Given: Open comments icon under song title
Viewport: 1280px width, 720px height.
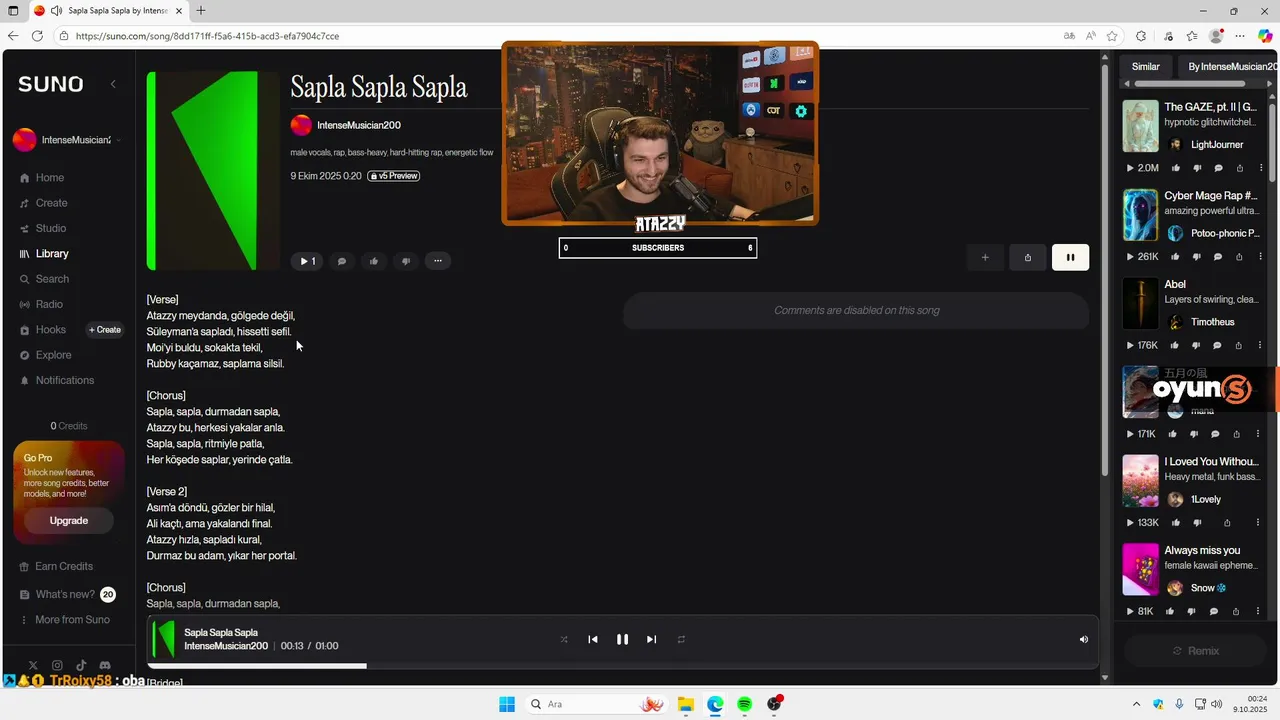Looking at the screenshot, I should click(342, 261).
